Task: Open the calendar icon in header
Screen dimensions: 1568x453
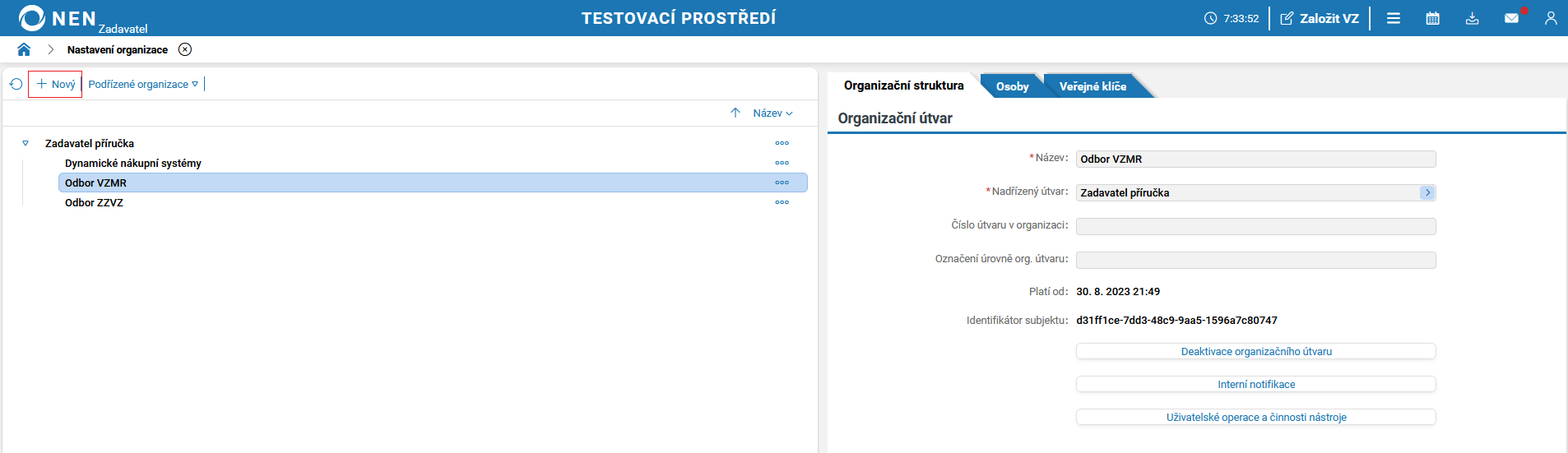Action: coord(1433,18)
